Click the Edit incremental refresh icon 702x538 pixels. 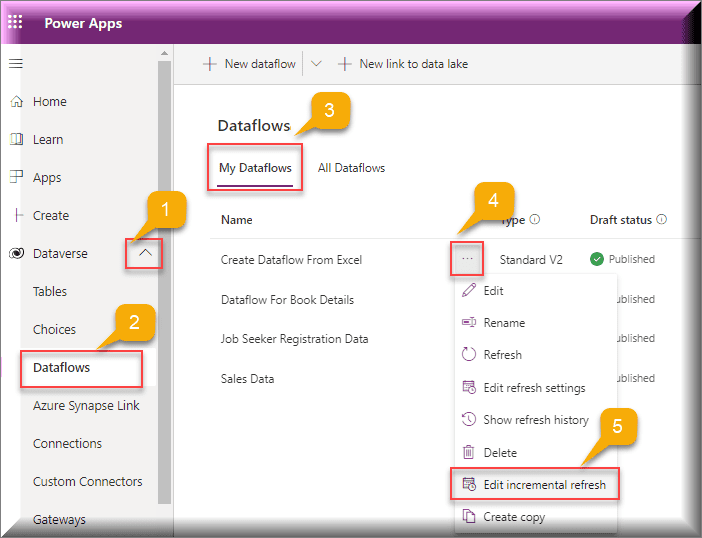click(x=469, y=484)
